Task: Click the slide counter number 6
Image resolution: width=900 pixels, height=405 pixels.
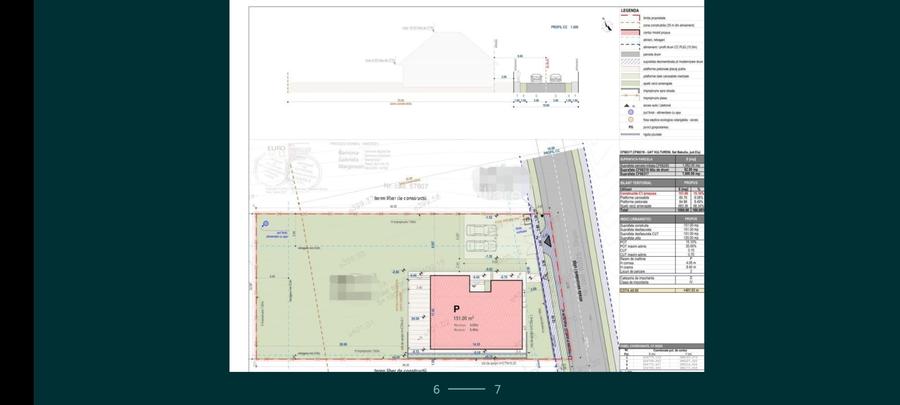Action: coord(436,390)
